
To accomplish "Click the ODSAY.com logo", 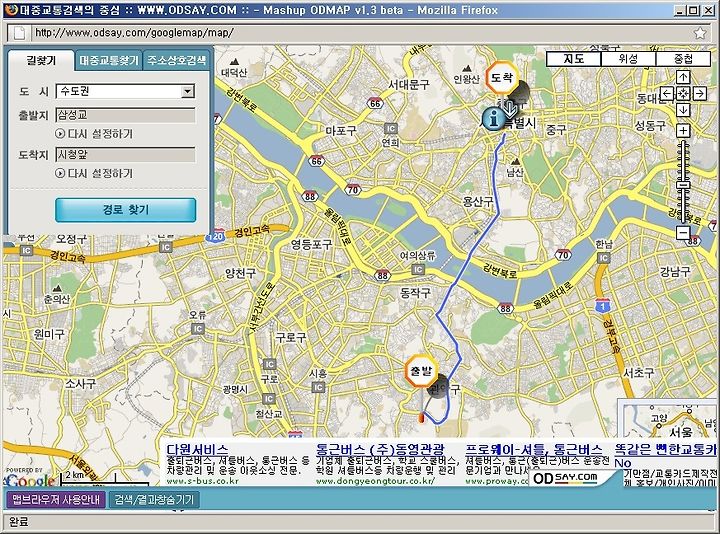I will pos(565,478).
